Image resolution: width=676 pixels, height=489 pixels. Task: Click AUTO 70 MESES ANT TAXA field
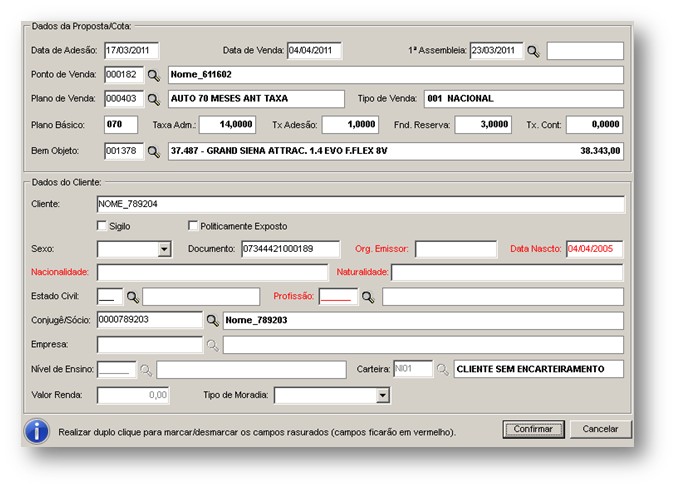click(x=256, y=99)
